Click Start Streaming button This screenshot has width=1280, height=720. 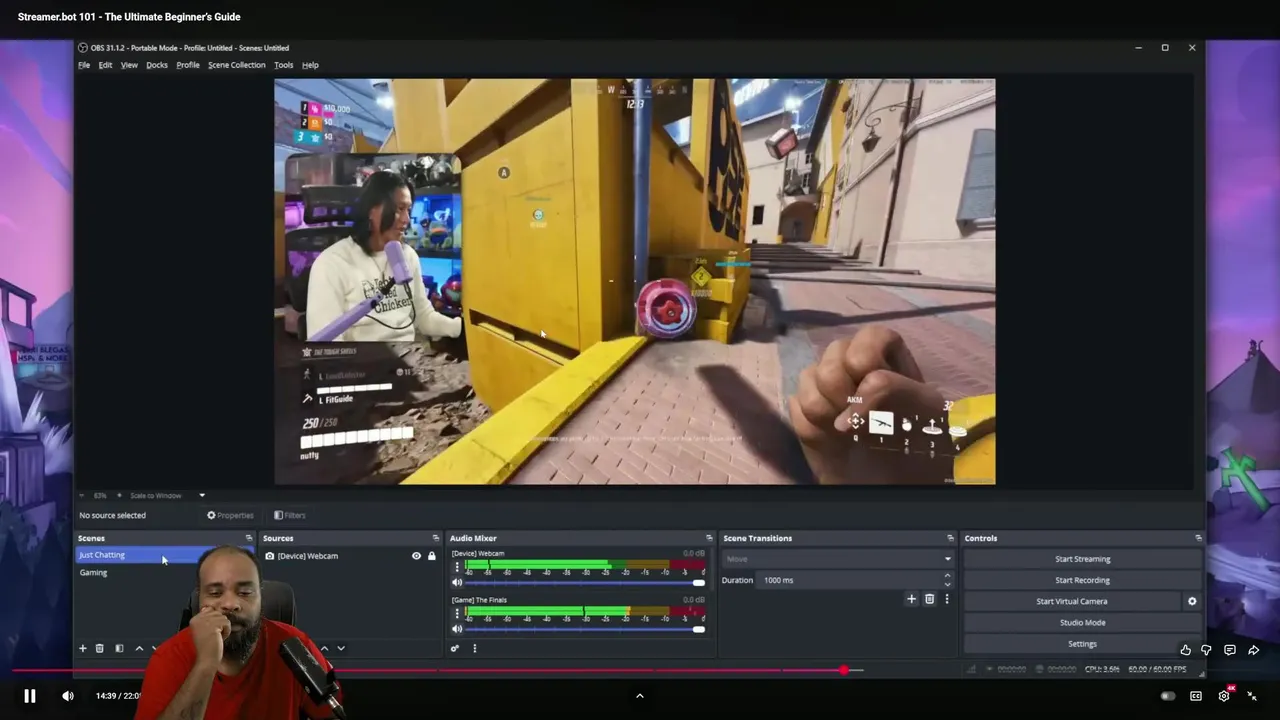1082,559
